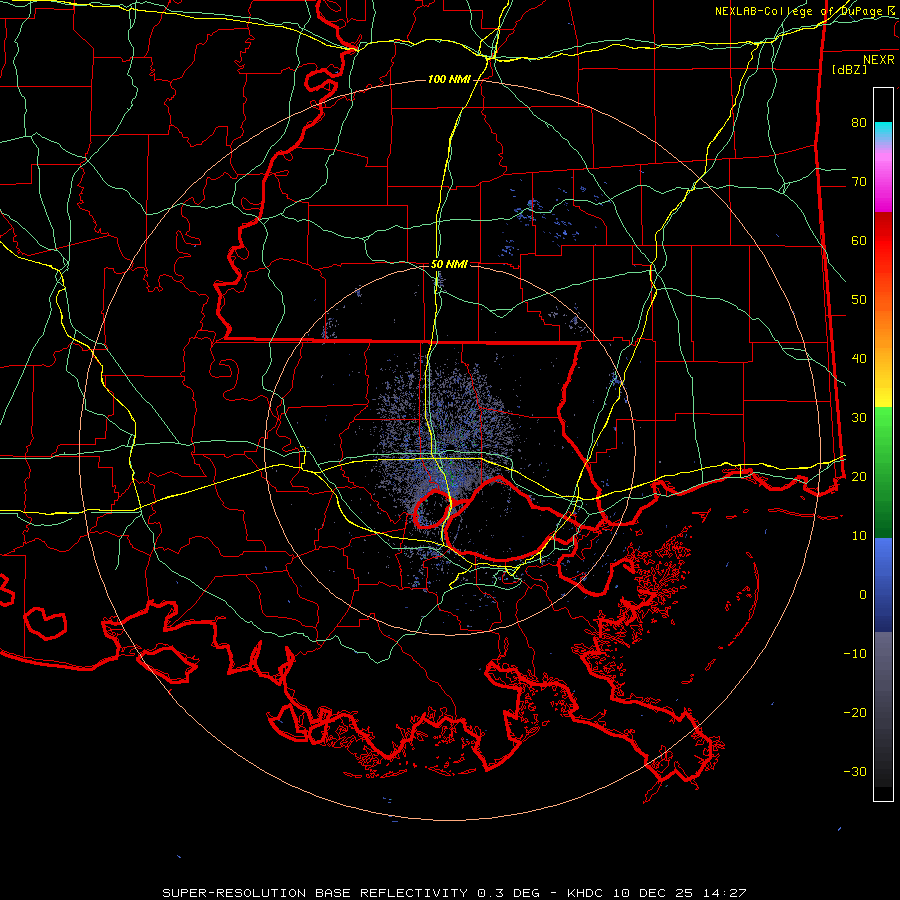The width and height of the screenshot is (900, 900).
Task: Click the 50 dBZ scale value
Action: 859,300
